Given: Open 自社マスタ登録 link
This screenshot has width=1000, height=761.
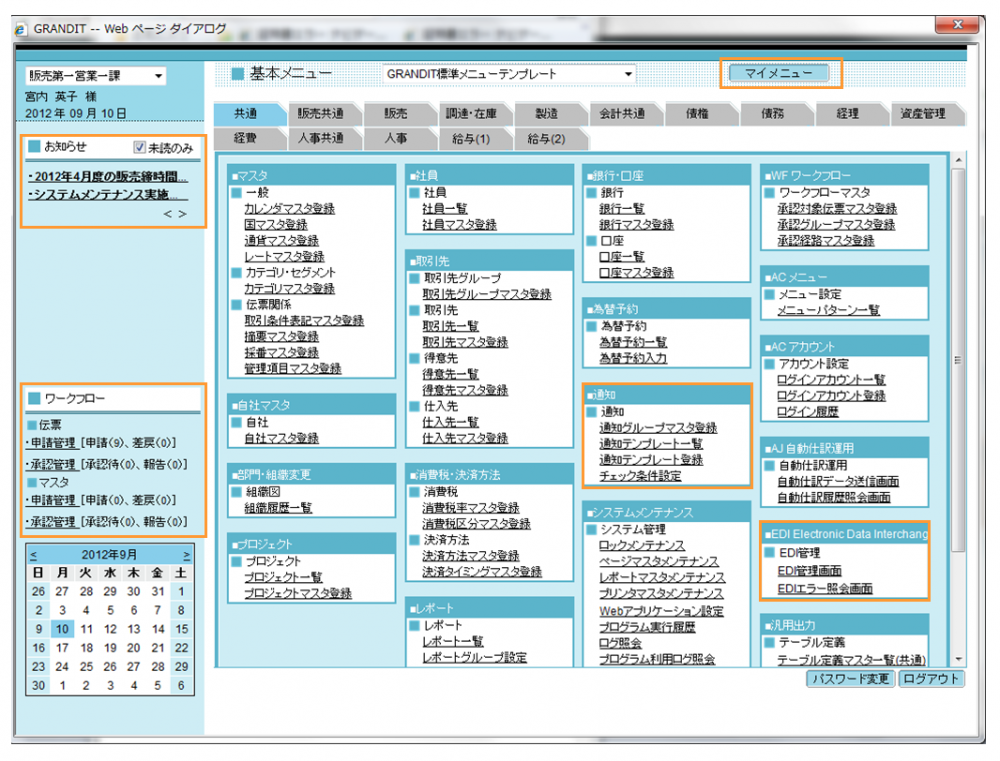Looking at the screenshot, I should 281,438.
